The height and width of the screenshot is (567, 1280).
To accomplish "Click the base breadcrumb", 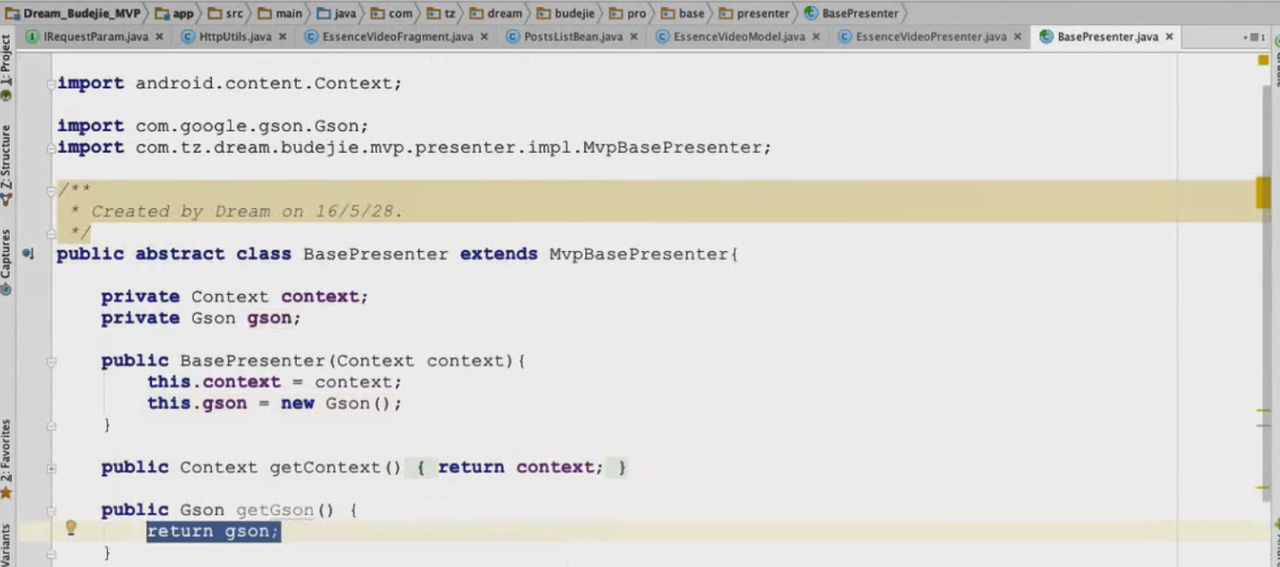I will pyautogui.click(x=682, y=13).
